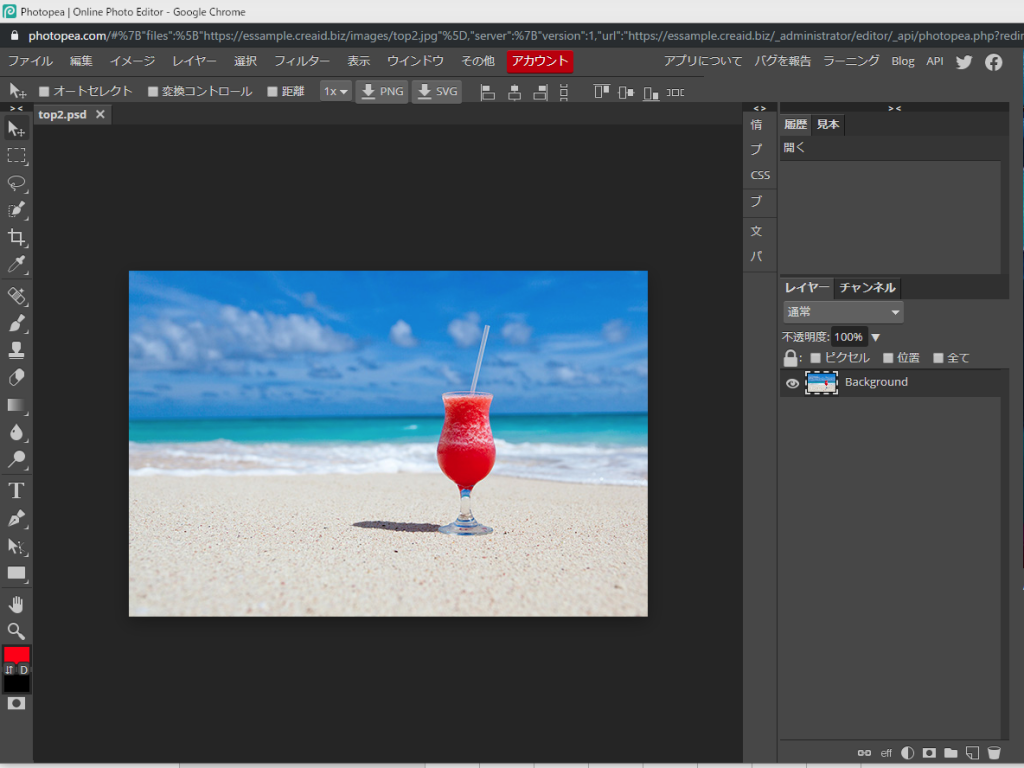Choose the Lasso tool
The width and height of the screenshot is (1024, 768).
[16, 183]
